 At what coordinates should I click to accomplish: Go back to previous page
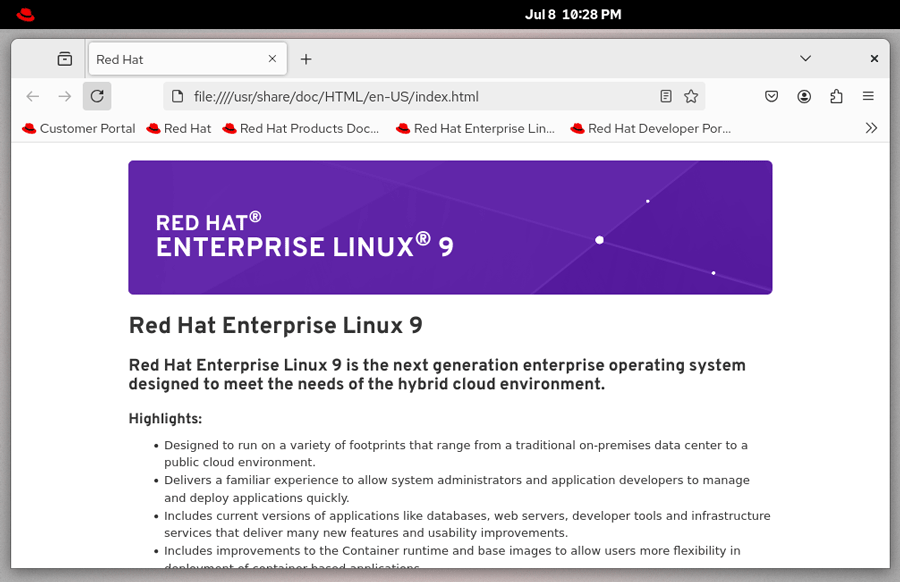(x=33, y=96)
